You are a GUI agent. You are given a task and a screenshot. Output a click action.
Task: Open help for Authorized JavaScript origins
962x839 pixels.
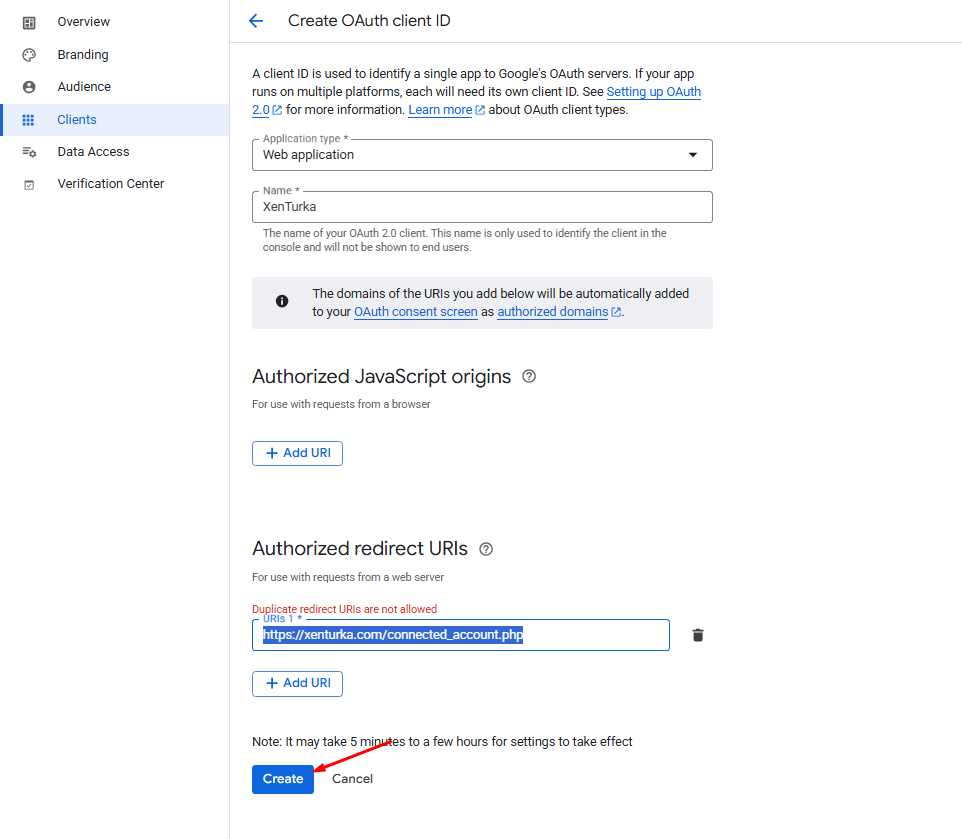529,377
